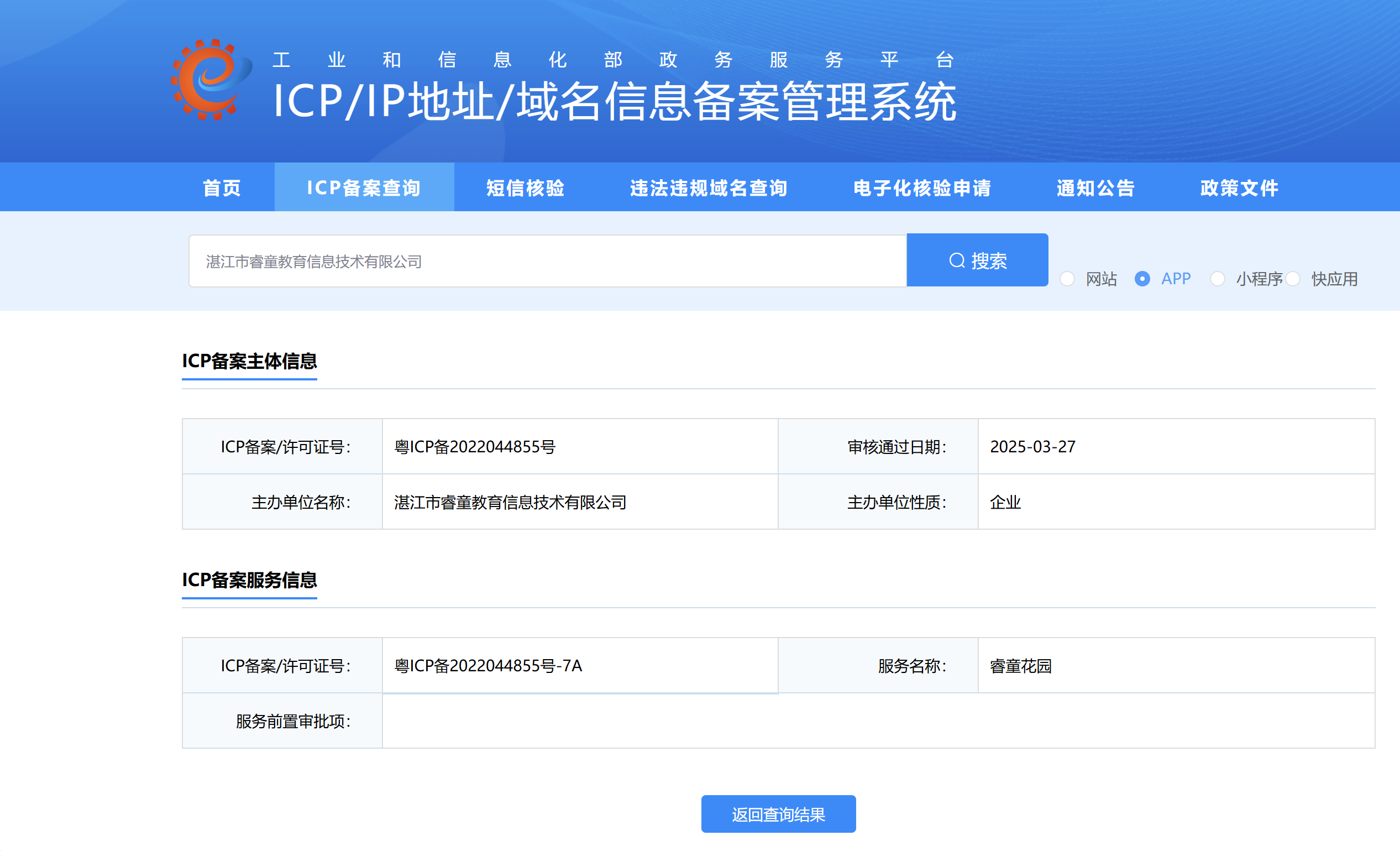Open 违法违规域名查询 page
Image resolution: width=1400 pixels, height=851 pixels.
709,187
